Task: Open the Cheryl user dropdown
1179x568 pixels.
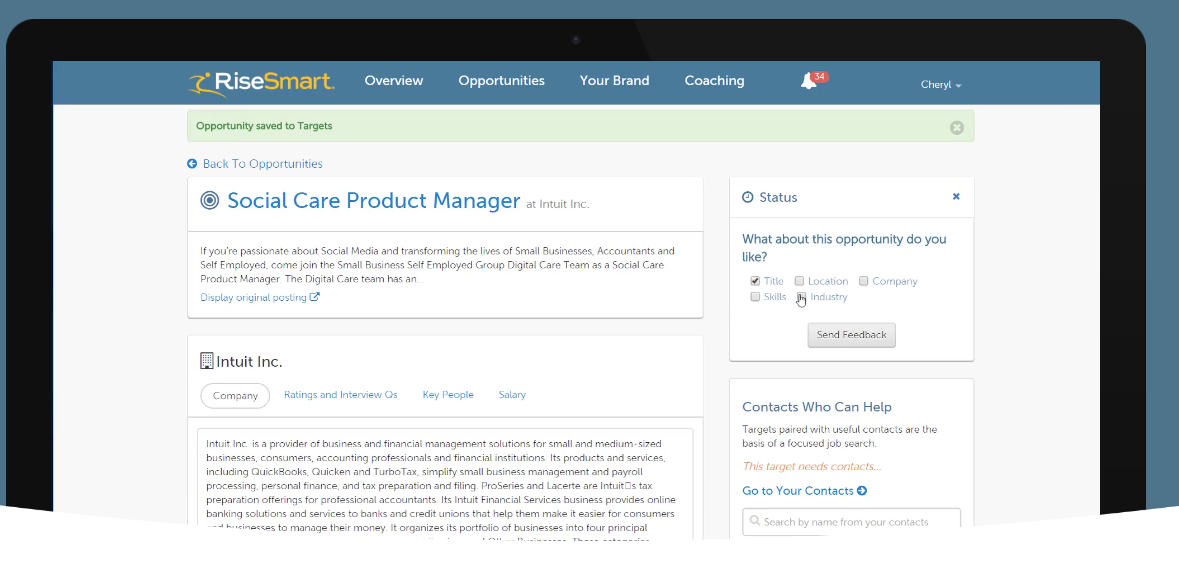Action: click(x=940, y=85)
